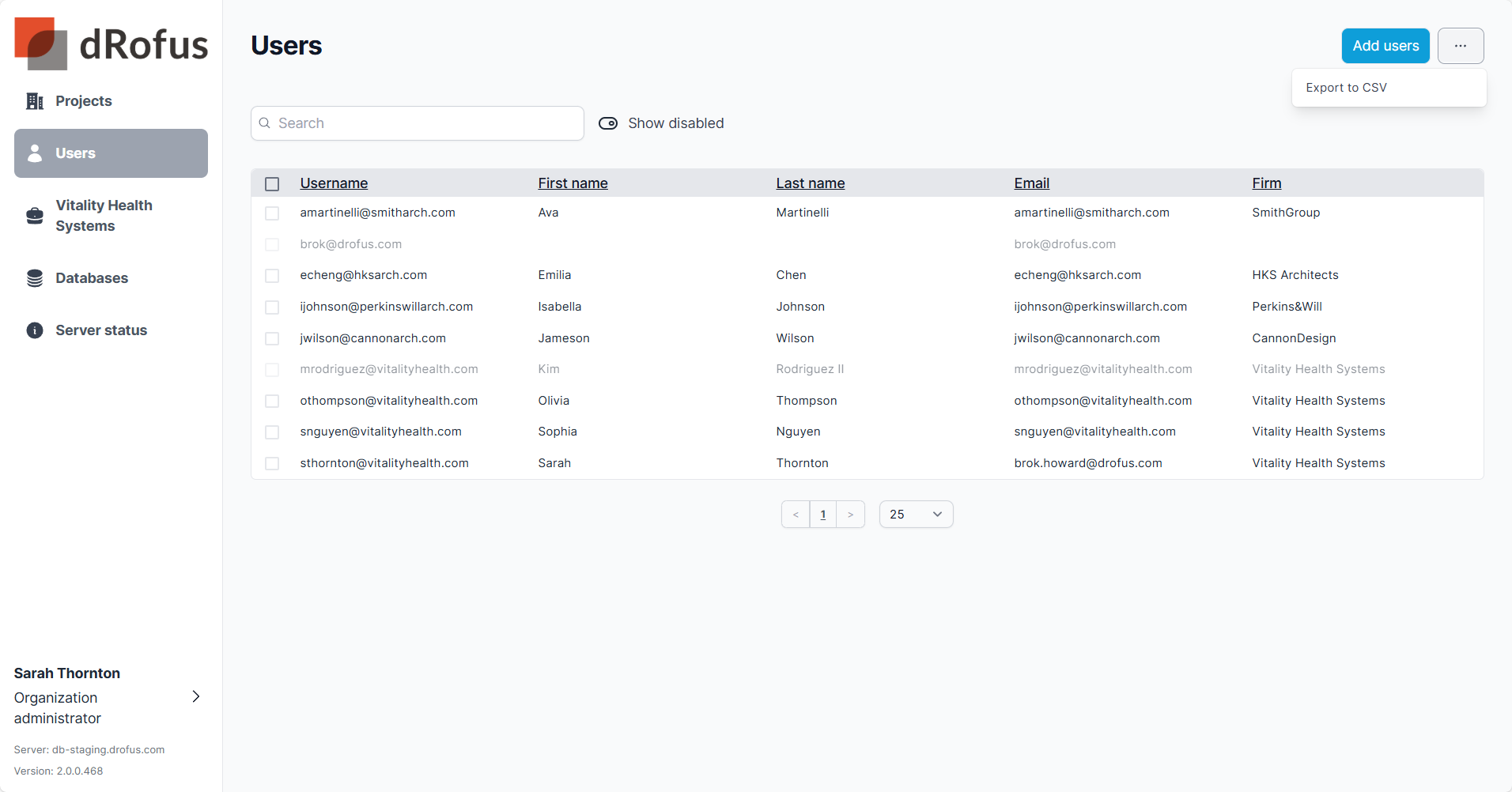Click the Users person icon in sidebar
The height and width of the screenshot is (792, 1512).
(35, 153)
